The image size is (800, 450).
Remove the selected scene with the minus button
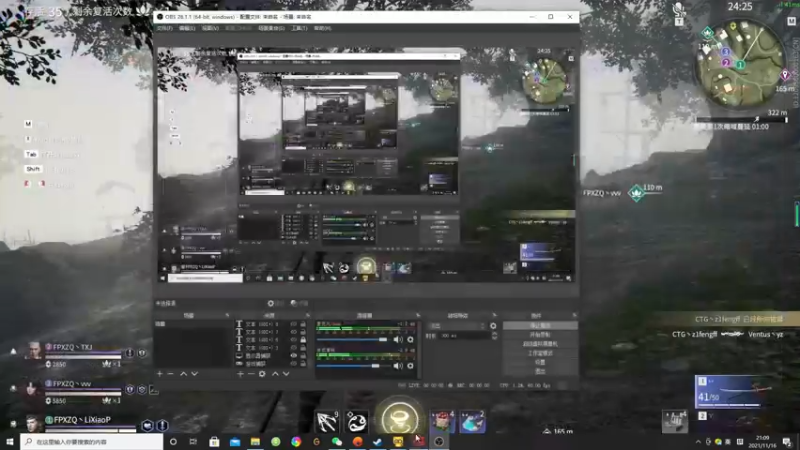[x=170, y=374]
